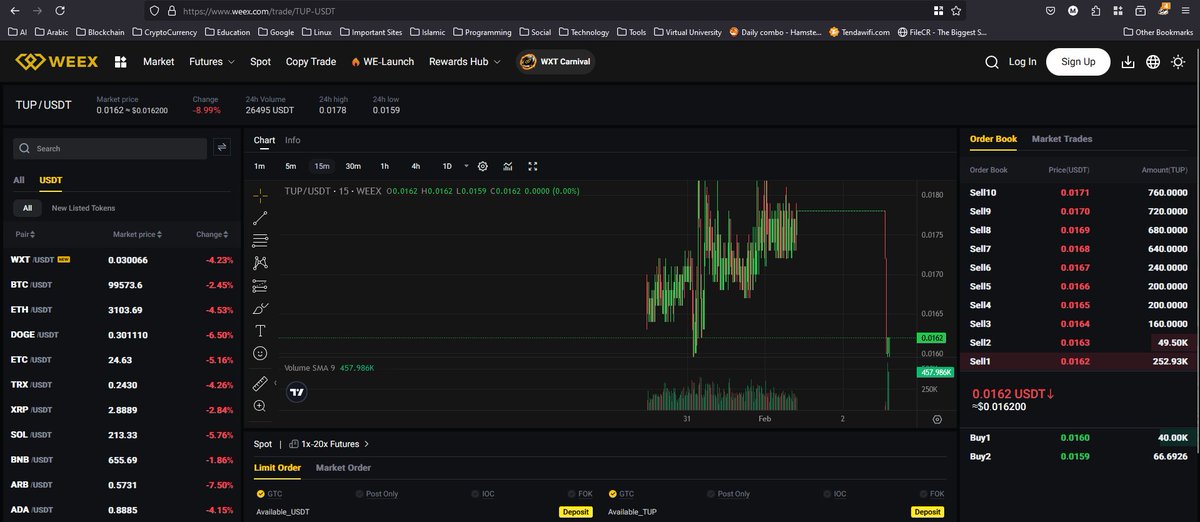Switch to the Info tab
This screenshot has width=1200, height=522.
tap(292, 140)
